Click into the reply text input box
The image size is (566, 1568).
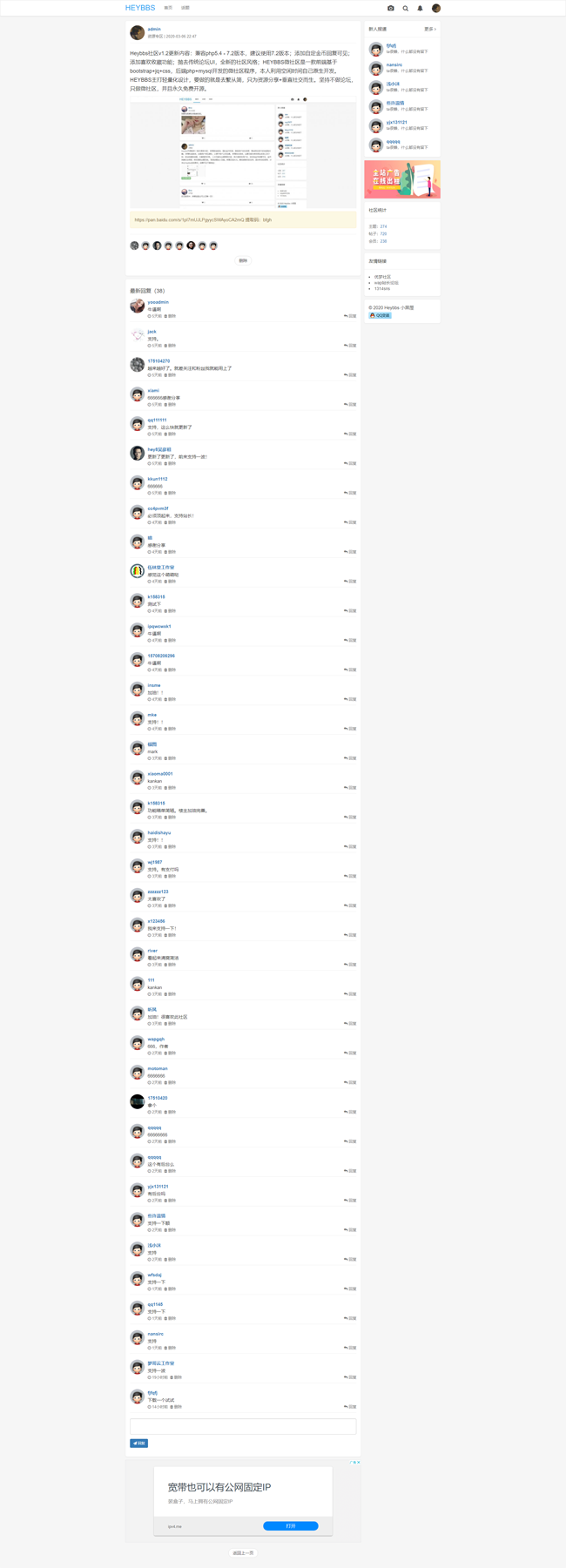click(x=243, y=1426)
